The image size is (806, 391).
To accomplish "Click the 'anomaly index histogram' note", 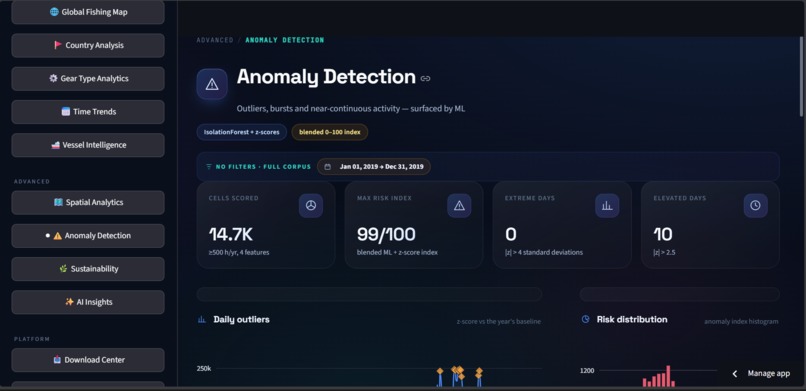I will [x=741, y=322].
